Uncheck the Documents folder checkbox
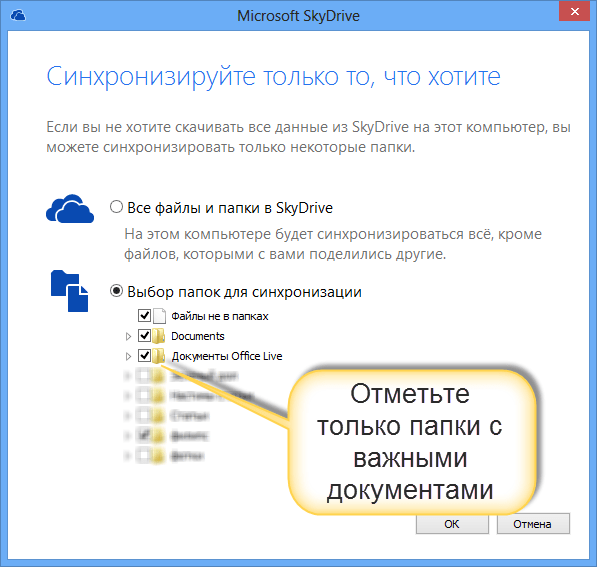The image size is (597, 567). [x=144, y=335]
